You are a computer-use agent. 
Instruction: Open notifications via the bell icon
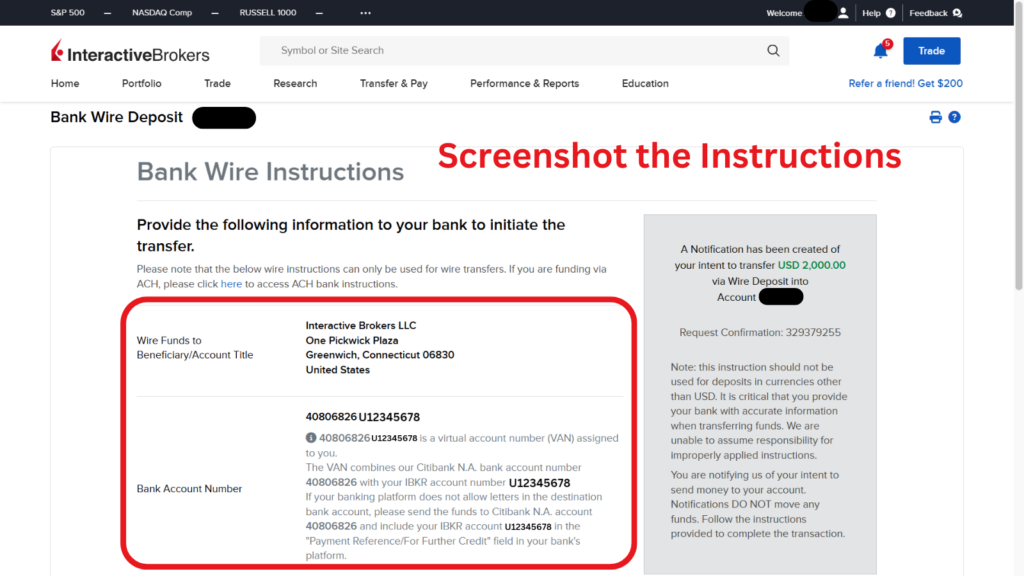tap(879, 49)
